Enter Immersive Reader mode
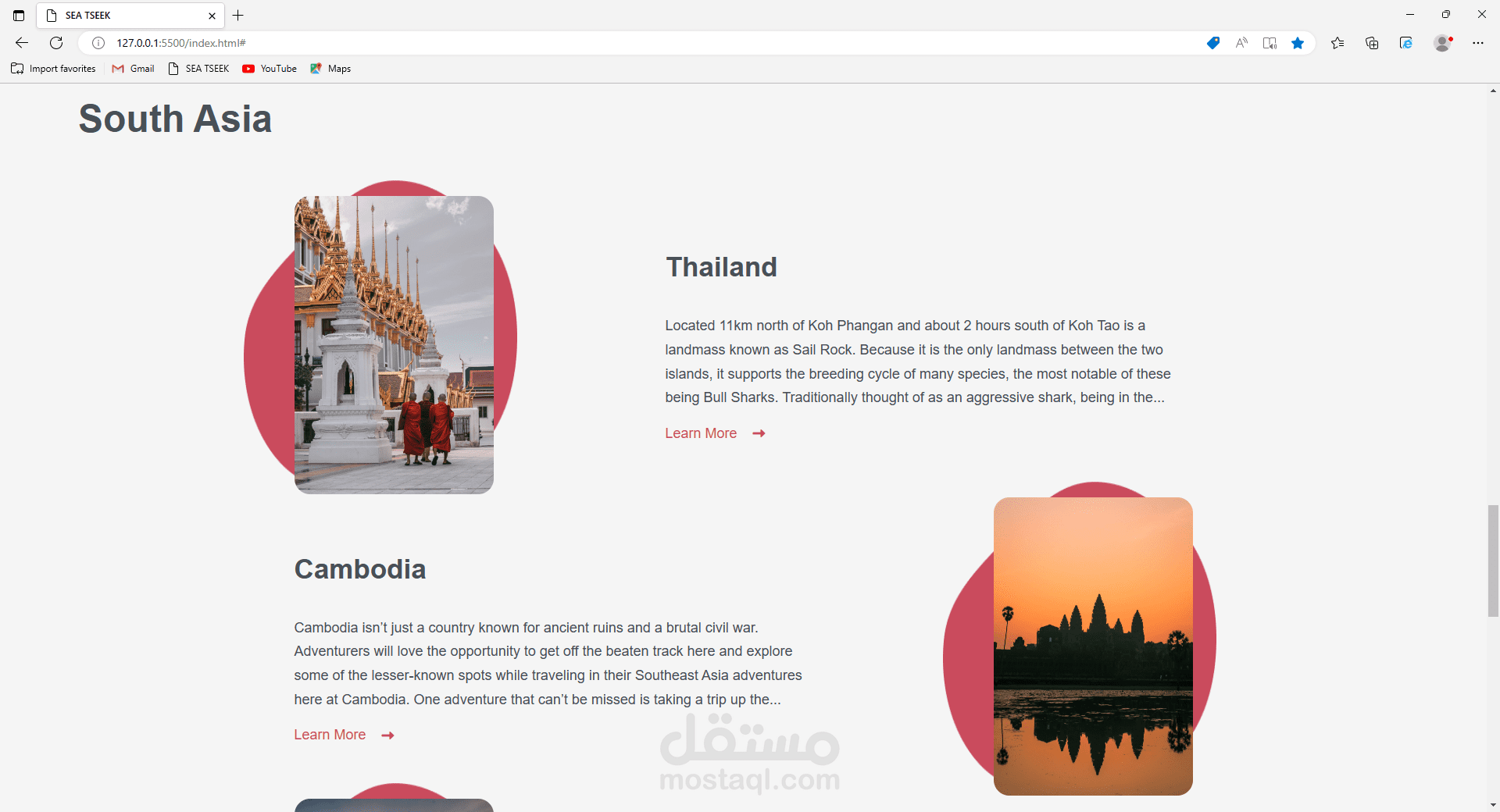This screenshot has height=812, width=1500. click(1270, 43)
